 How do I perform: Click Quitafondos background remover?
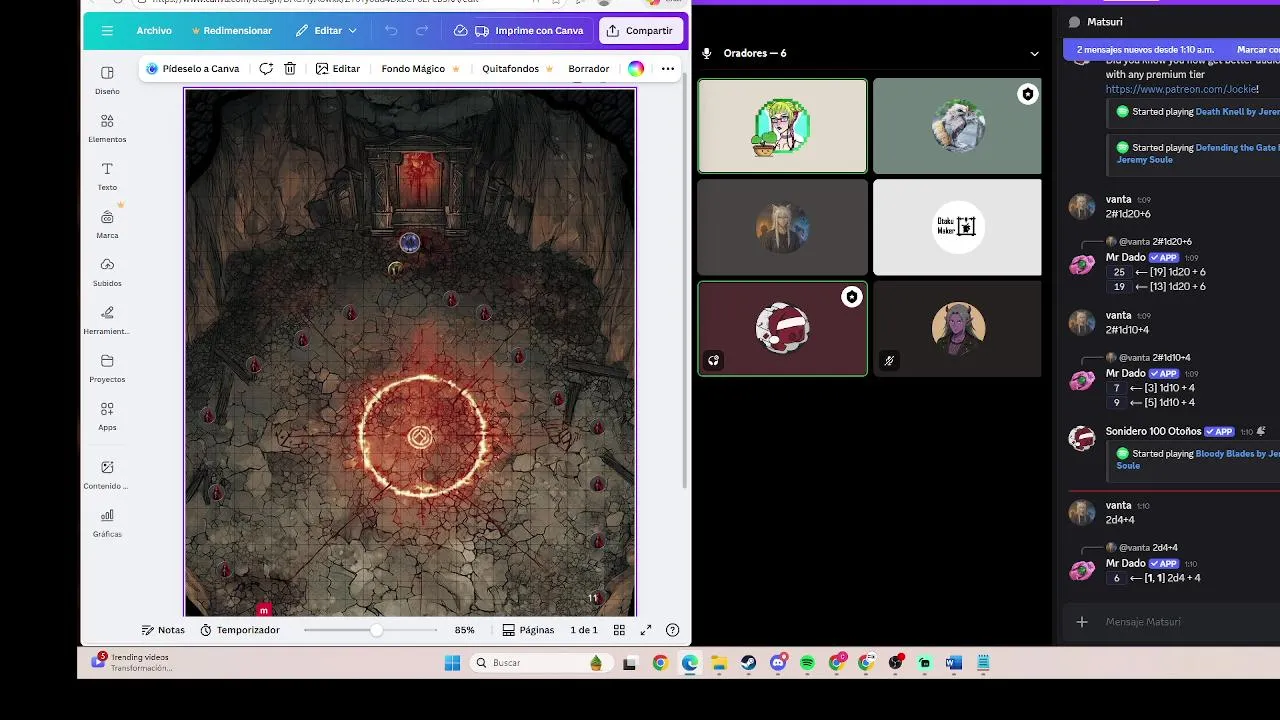click(517, 69)
